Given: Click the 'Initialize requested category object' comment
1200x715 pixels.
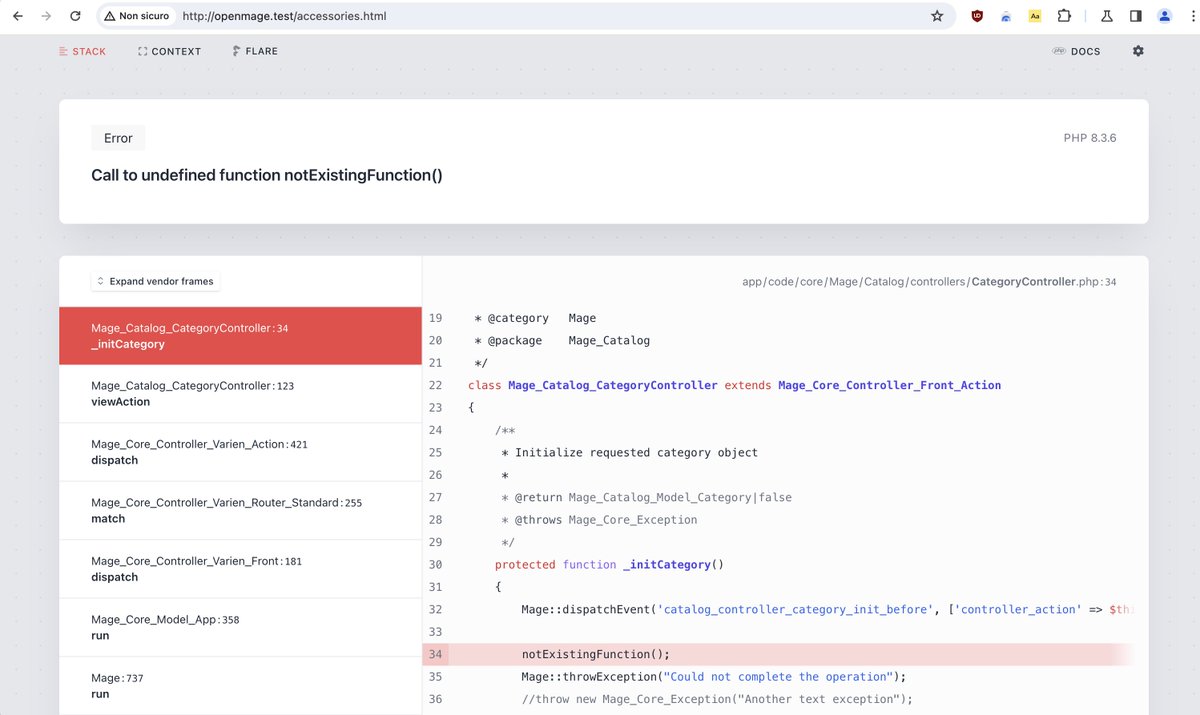Looking at the screenshot, I should click(x=629, y=452).
